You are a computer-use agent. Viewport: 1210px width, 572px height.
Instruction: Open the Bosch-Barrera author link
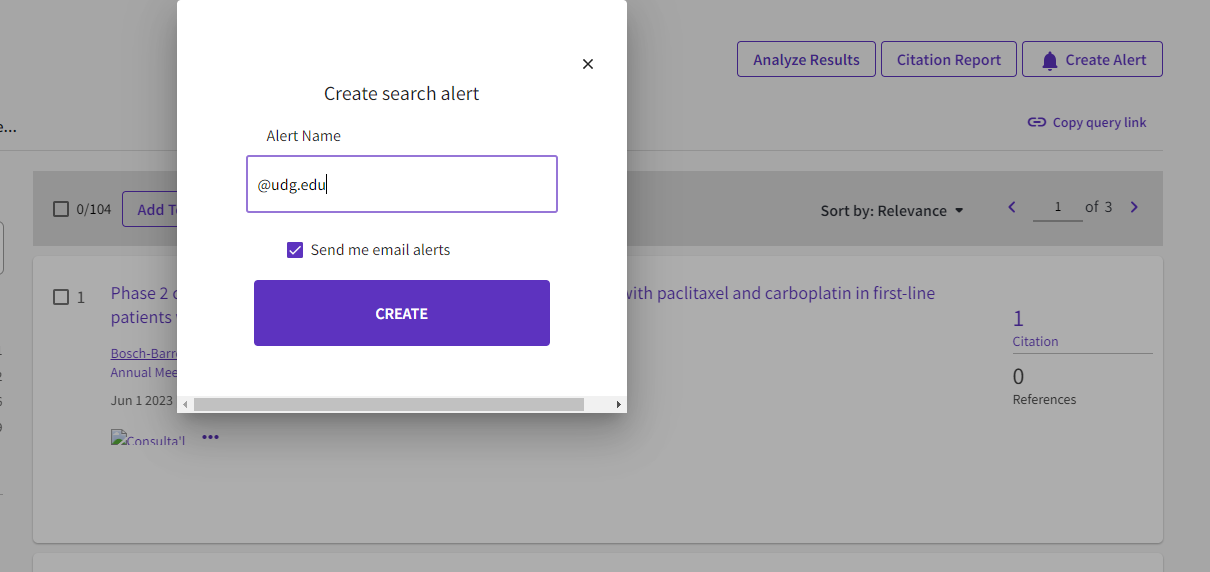[x=144, y=354]
